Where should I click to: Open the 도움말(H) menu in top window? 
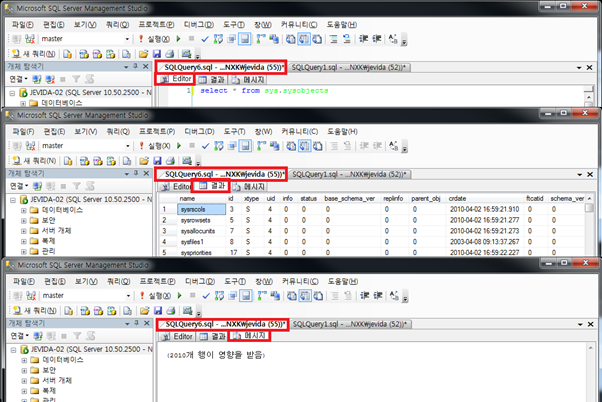coord(342,25)
